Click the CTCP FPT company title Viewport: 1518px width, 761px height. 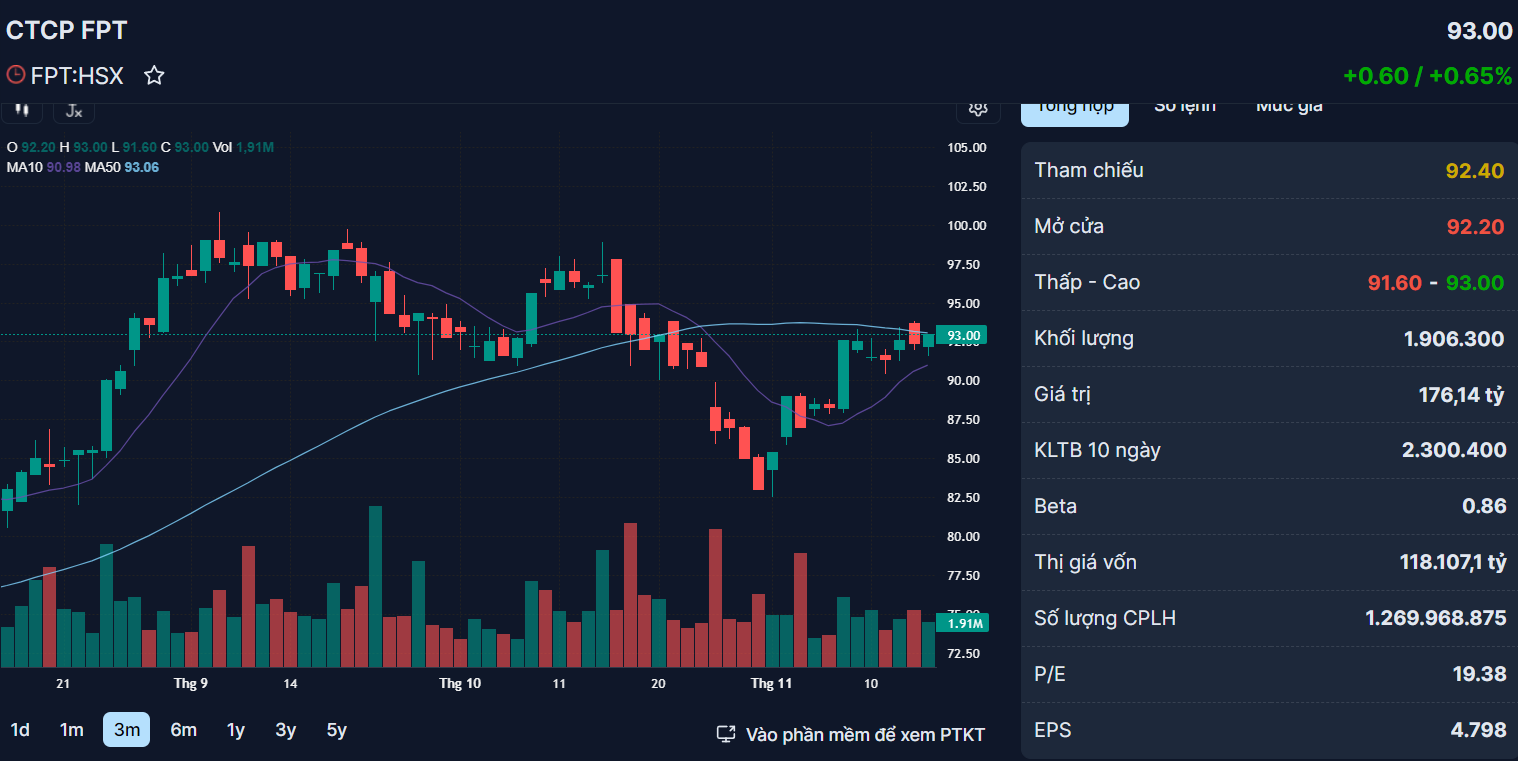(67, 31)
